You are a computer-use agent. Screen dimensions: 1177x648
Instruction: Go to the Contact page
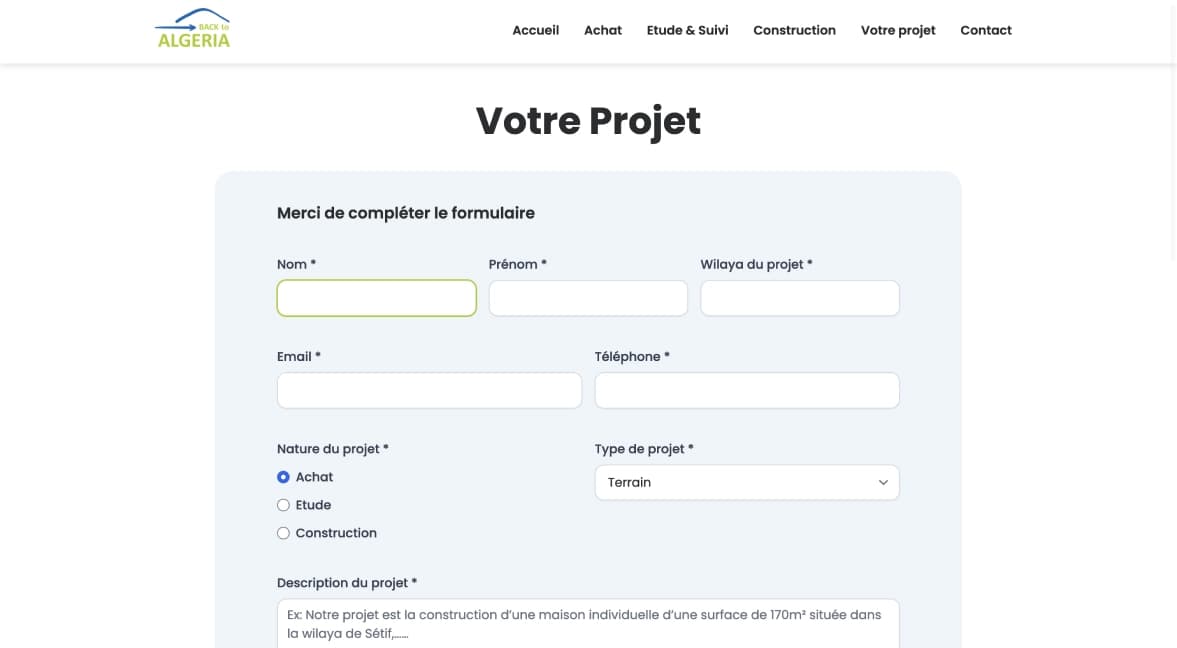pos(986,30)
